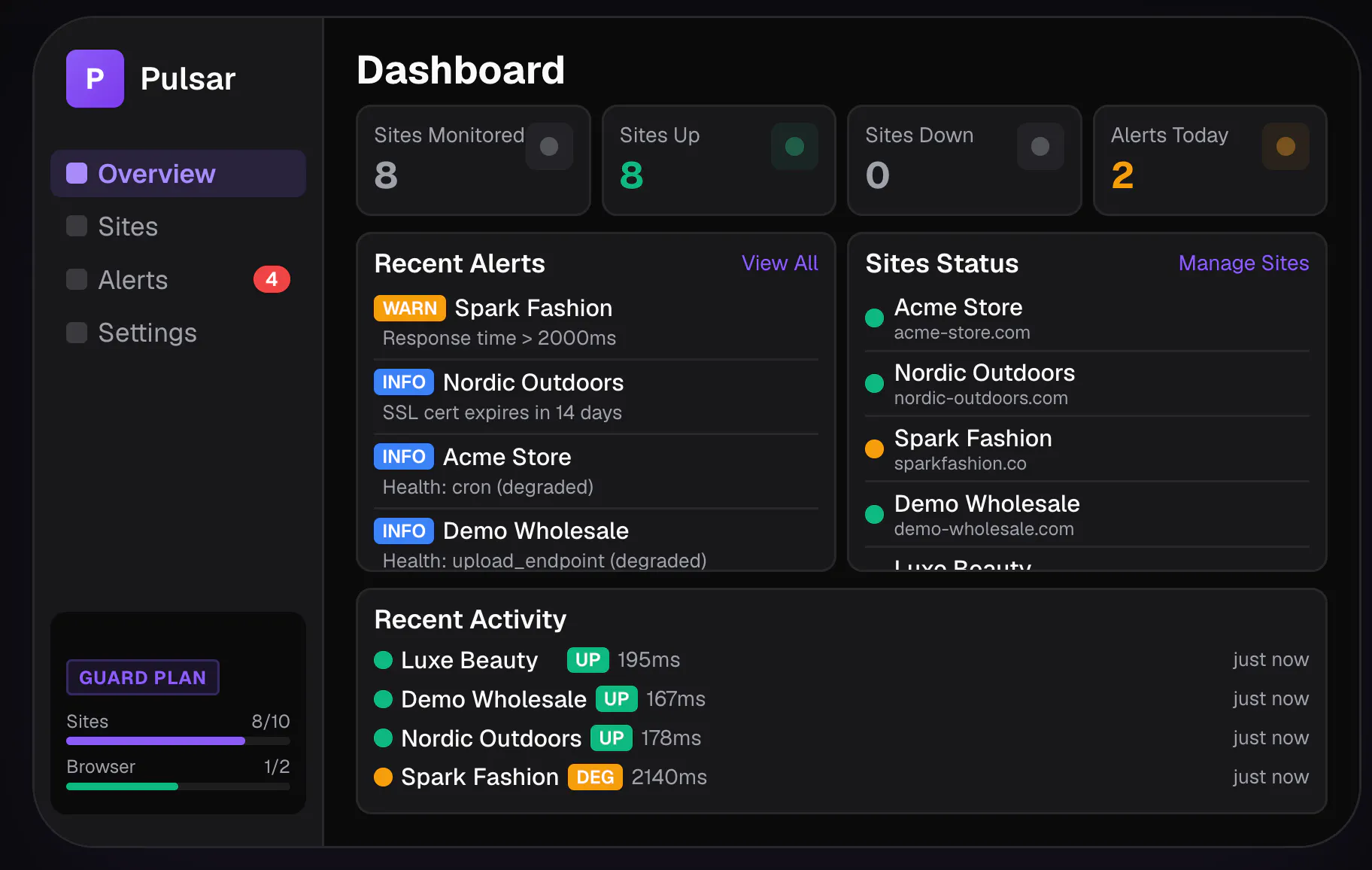Click Luxe Beauty dot in Recent Activity

click(383, 660)
